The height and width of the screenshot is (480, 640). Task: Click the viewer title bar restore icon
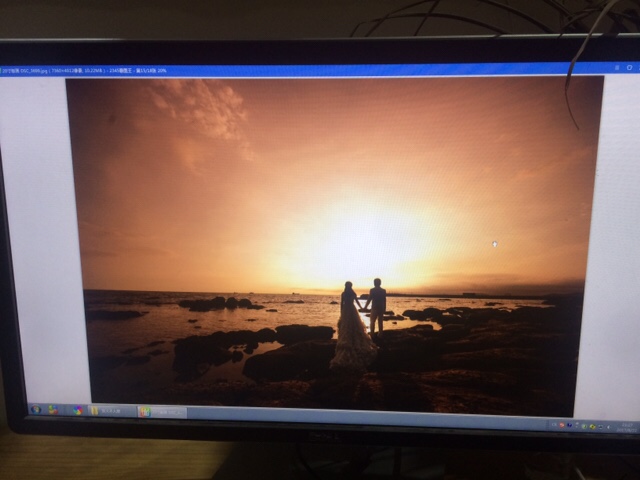629,67
